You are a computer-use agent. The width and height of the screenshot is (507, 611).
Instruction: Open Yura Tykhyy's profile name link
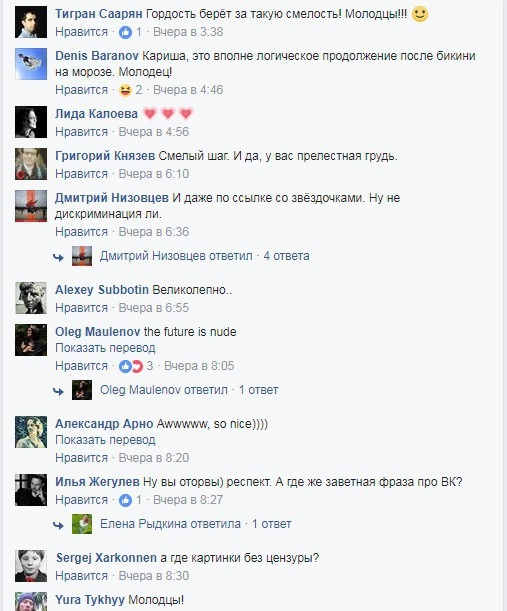coord(90,600)
